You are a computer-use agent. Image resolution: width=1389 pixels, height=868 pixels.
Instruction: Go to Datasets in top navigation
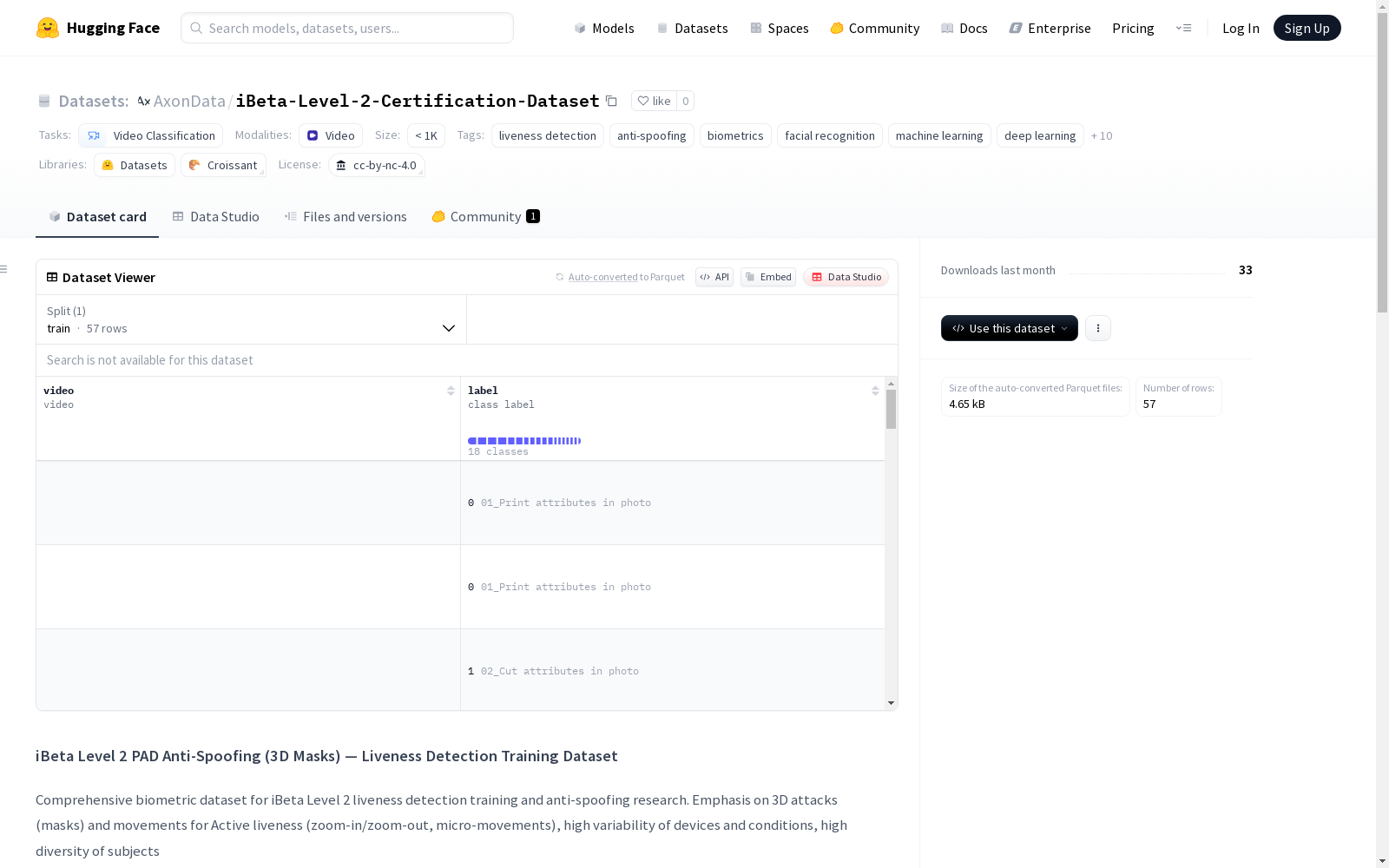693,28
